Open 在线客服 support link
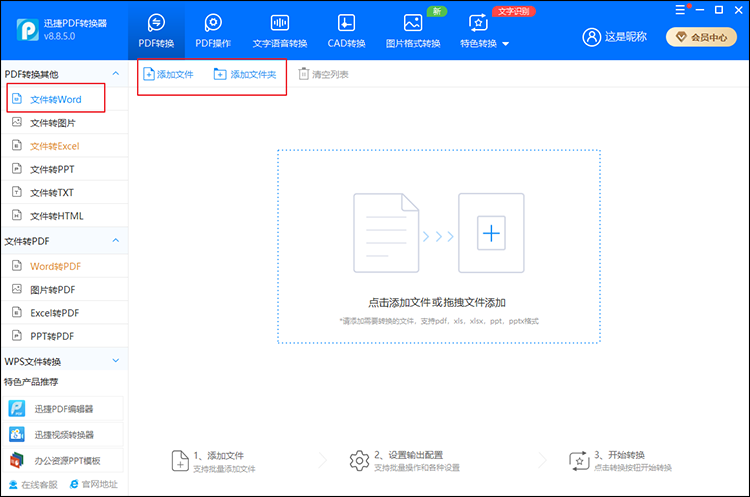Image resolution: width=750 pixels, height=497 pixels. click(x=33, y=485)
